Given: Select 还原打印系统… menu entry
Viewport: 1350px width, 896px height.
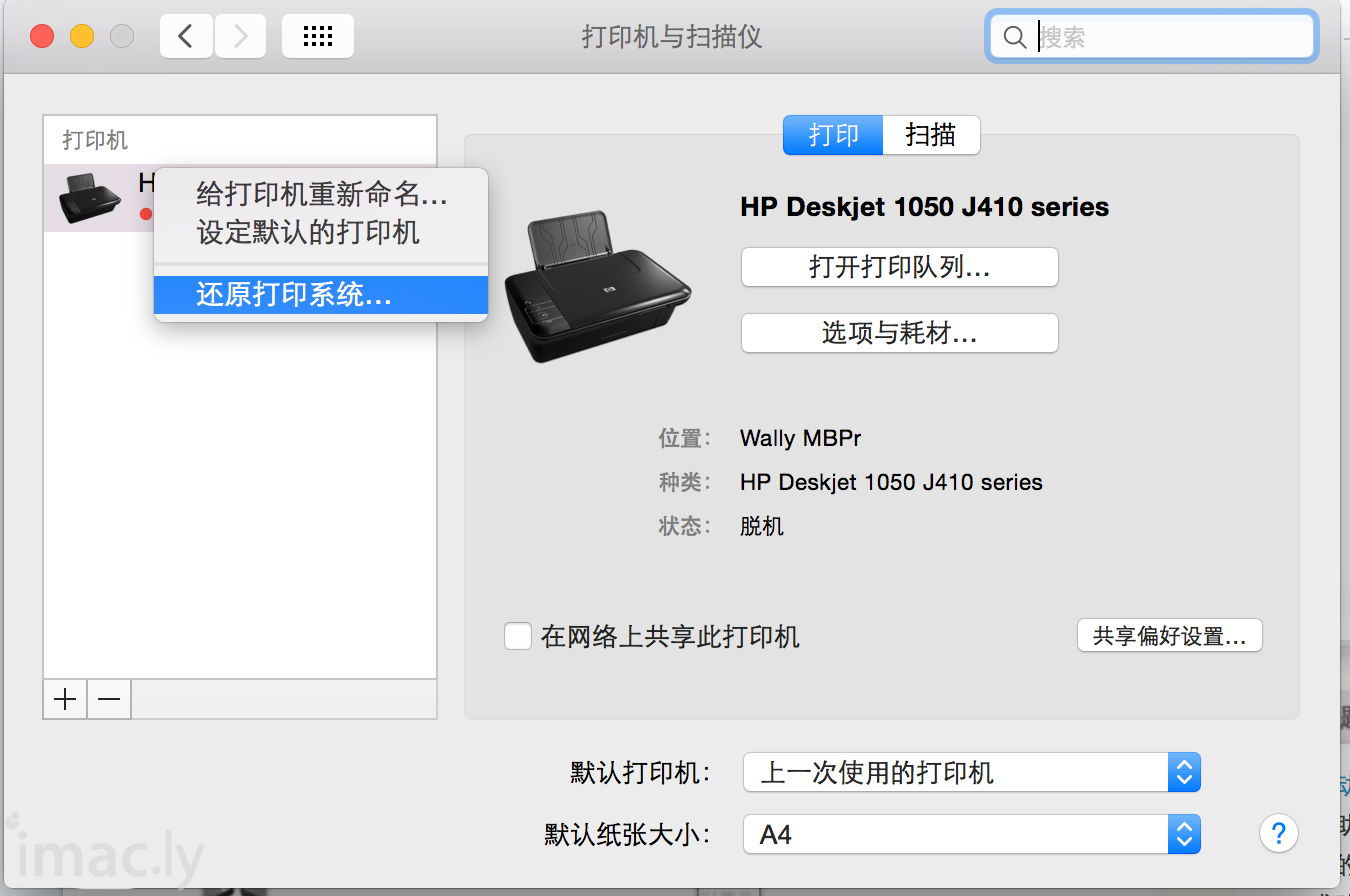Looking at the screenshot, I should coord(321,295).
